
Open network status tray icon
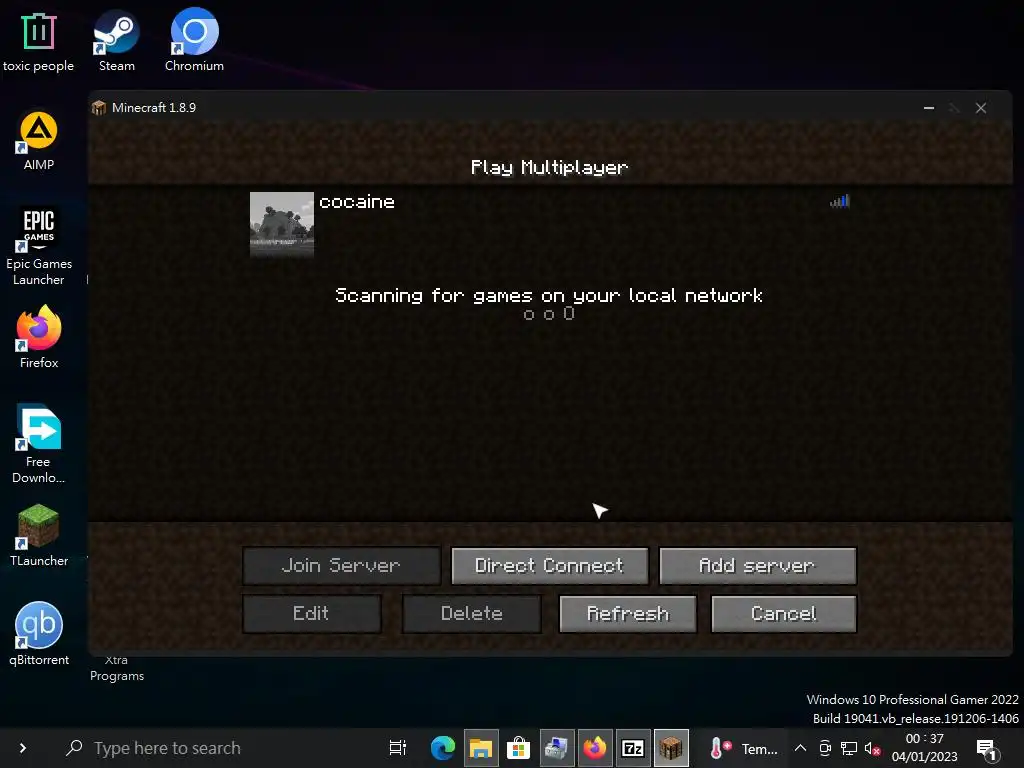click(x=848, y=748)
